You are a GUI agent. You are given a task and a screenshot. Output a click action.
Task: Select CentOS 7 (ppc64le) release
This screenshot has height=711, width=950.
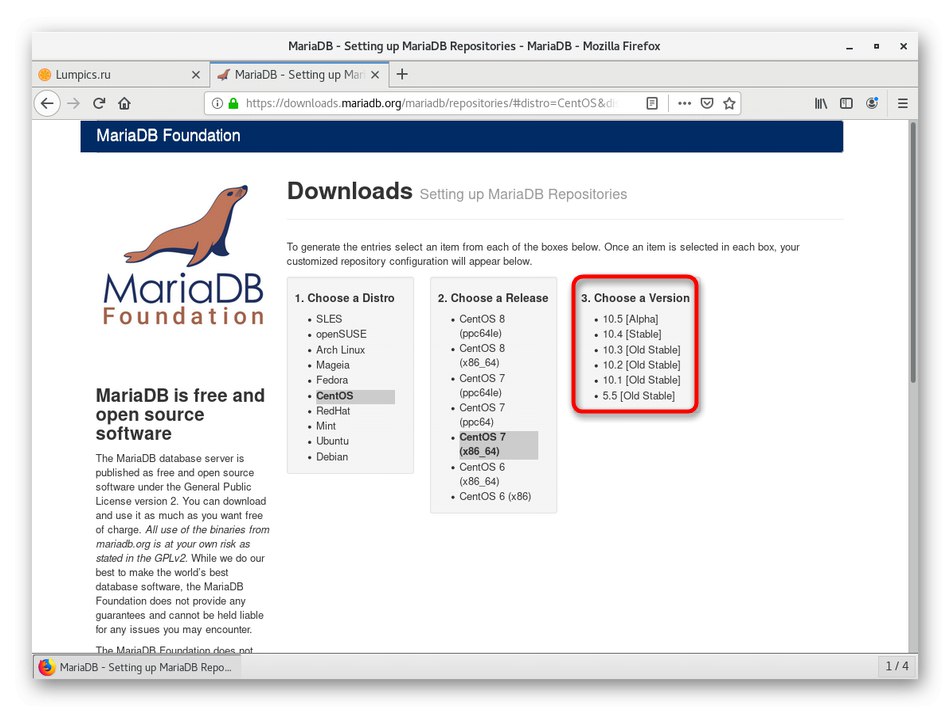pyautogui.click(x=482, y=386)
